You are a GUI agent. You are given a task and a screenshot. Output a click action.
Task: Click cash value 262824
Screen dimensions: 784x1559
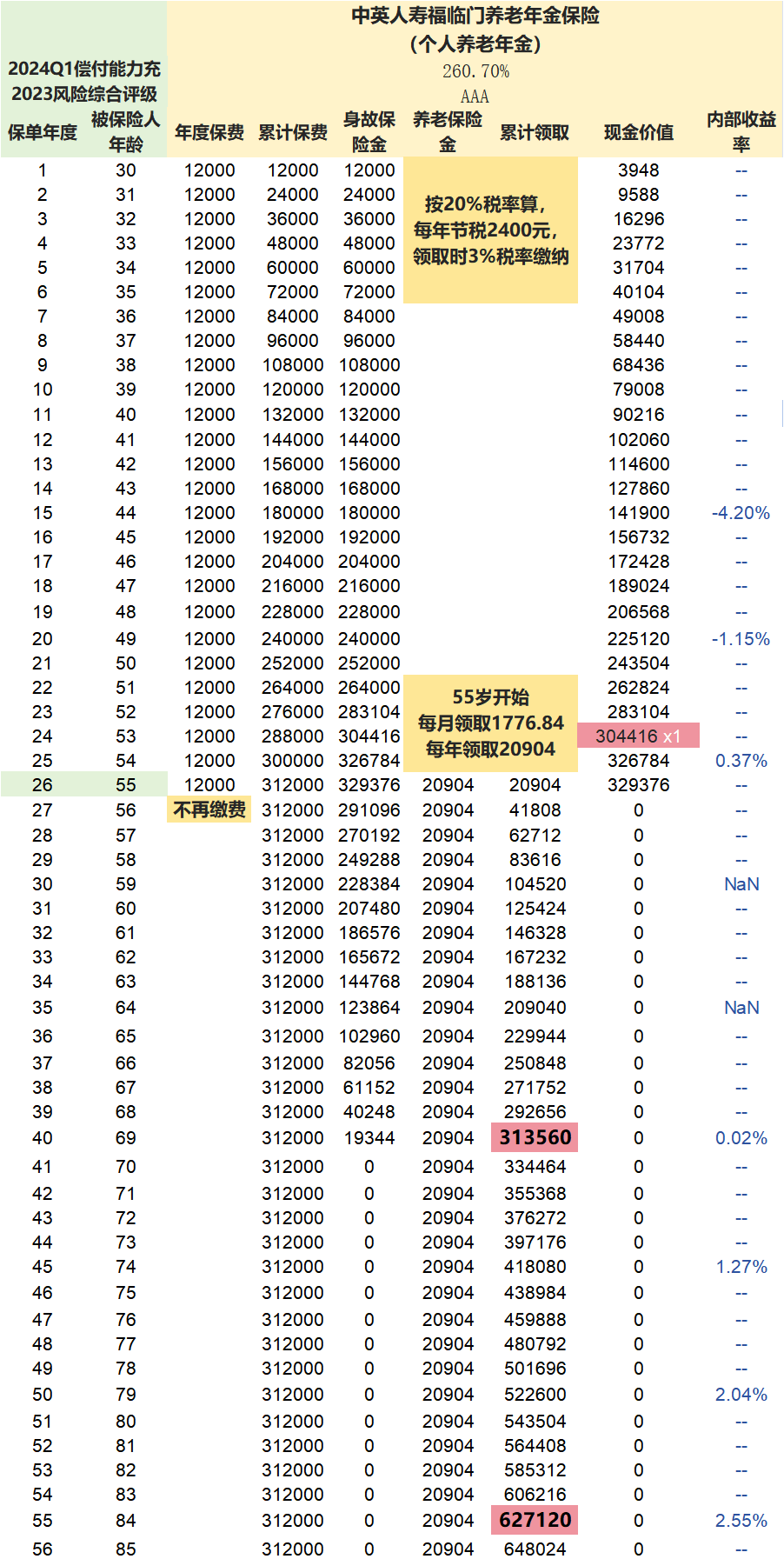[639, 688]
